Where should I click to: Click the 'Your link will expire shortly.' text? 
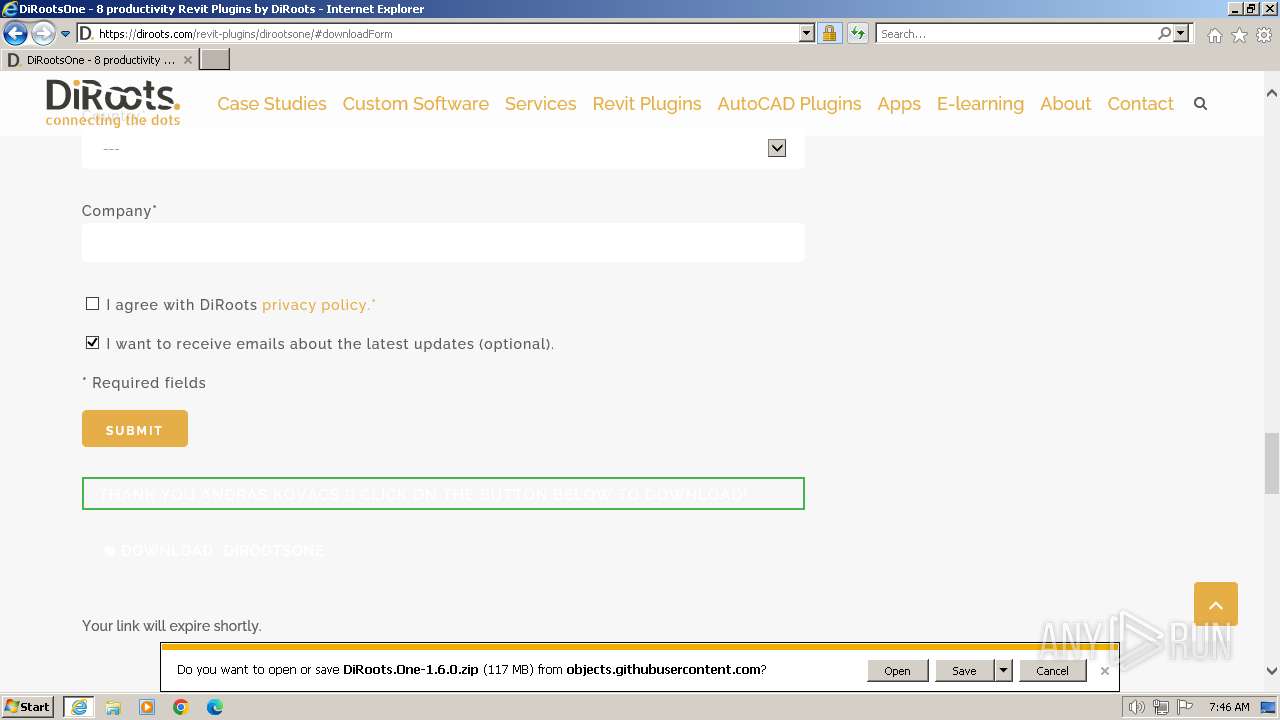[x=171, y=626]
